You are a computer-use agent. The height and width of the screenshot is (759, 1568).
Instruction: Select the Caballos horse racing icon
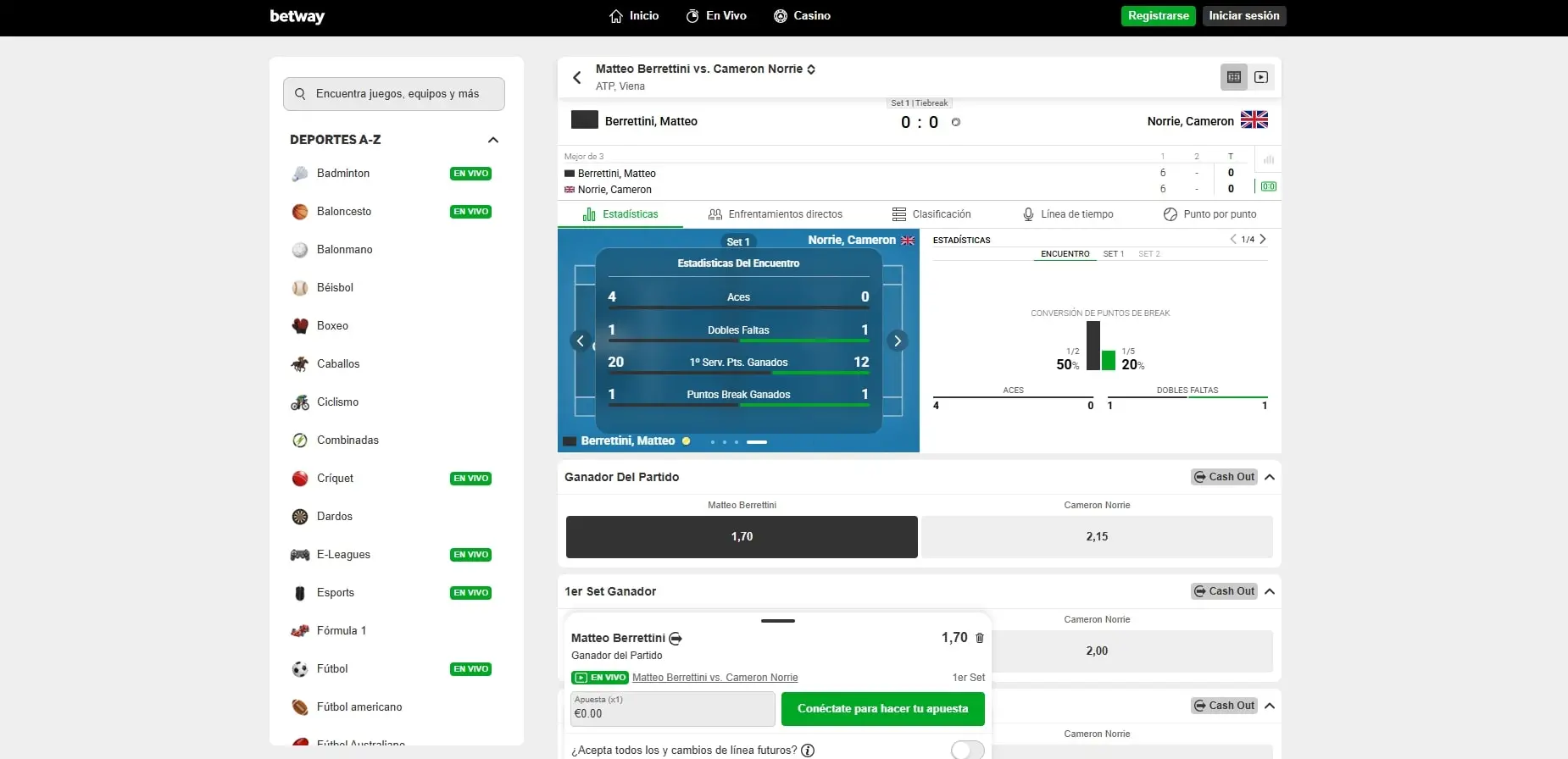point(300,364)
